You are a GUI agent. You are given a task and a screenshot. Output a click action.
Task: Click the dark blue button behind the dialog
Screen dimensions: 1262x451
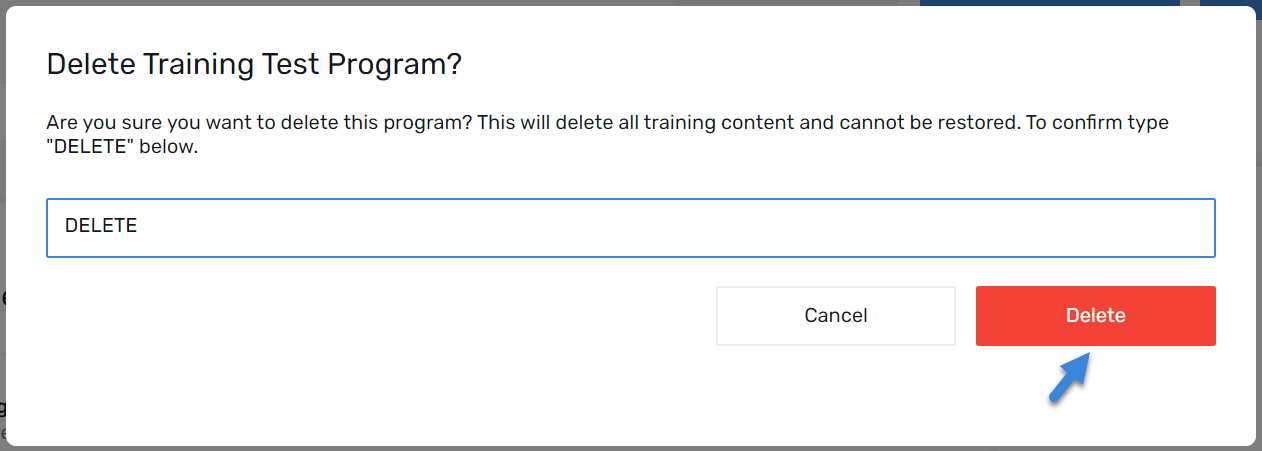click(x=1050, y=3)
